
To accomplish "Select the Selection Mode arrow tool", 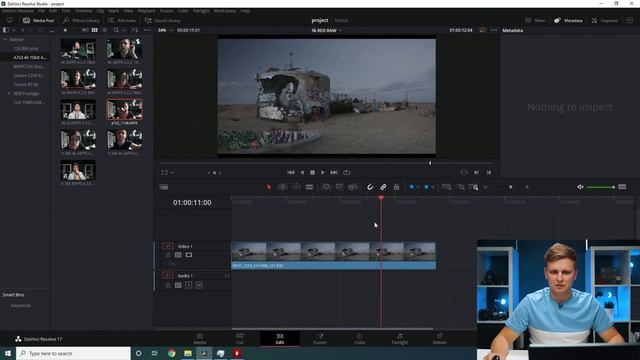I will click(269, 187).
